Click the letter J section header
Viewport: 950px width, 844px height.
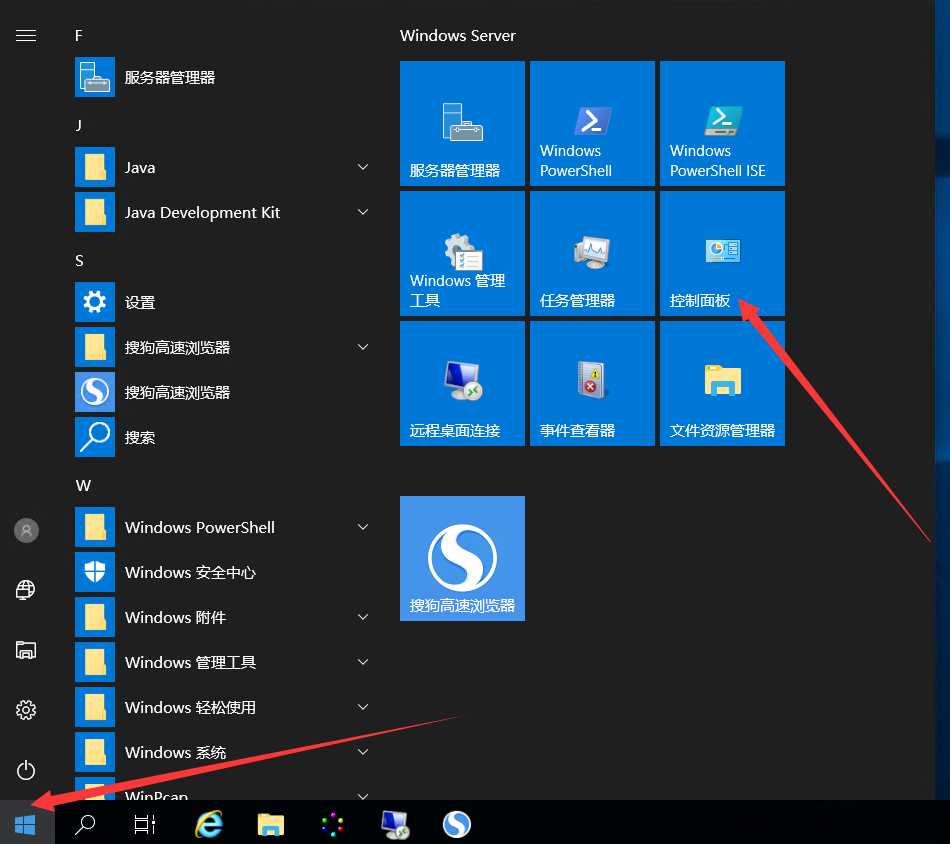[x=79, y=125]
